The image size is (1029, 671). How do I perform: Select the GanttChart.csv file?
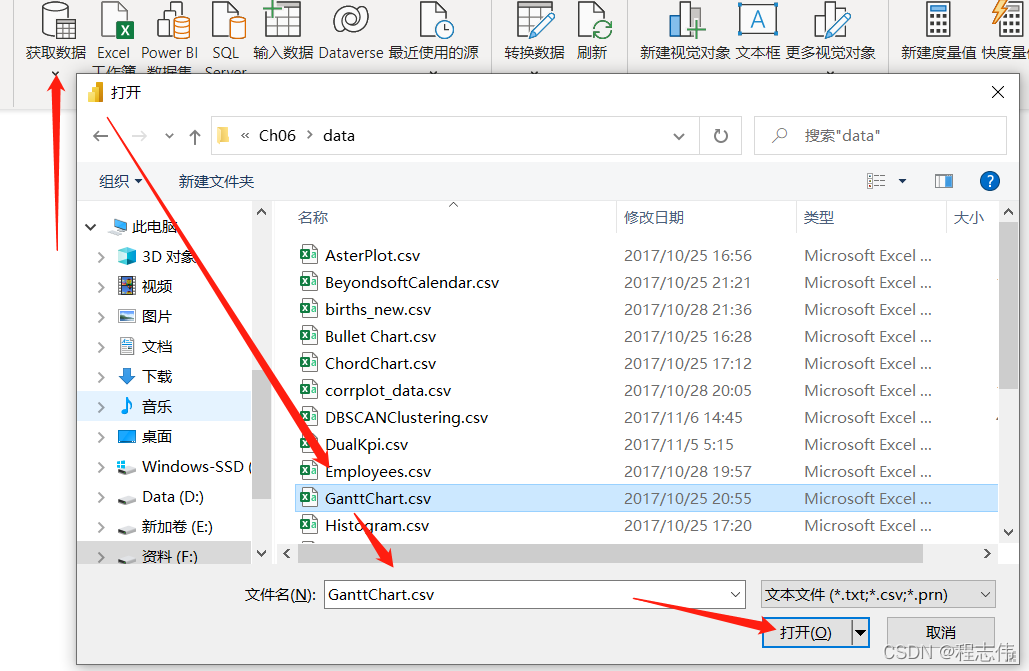pos(646,498)
